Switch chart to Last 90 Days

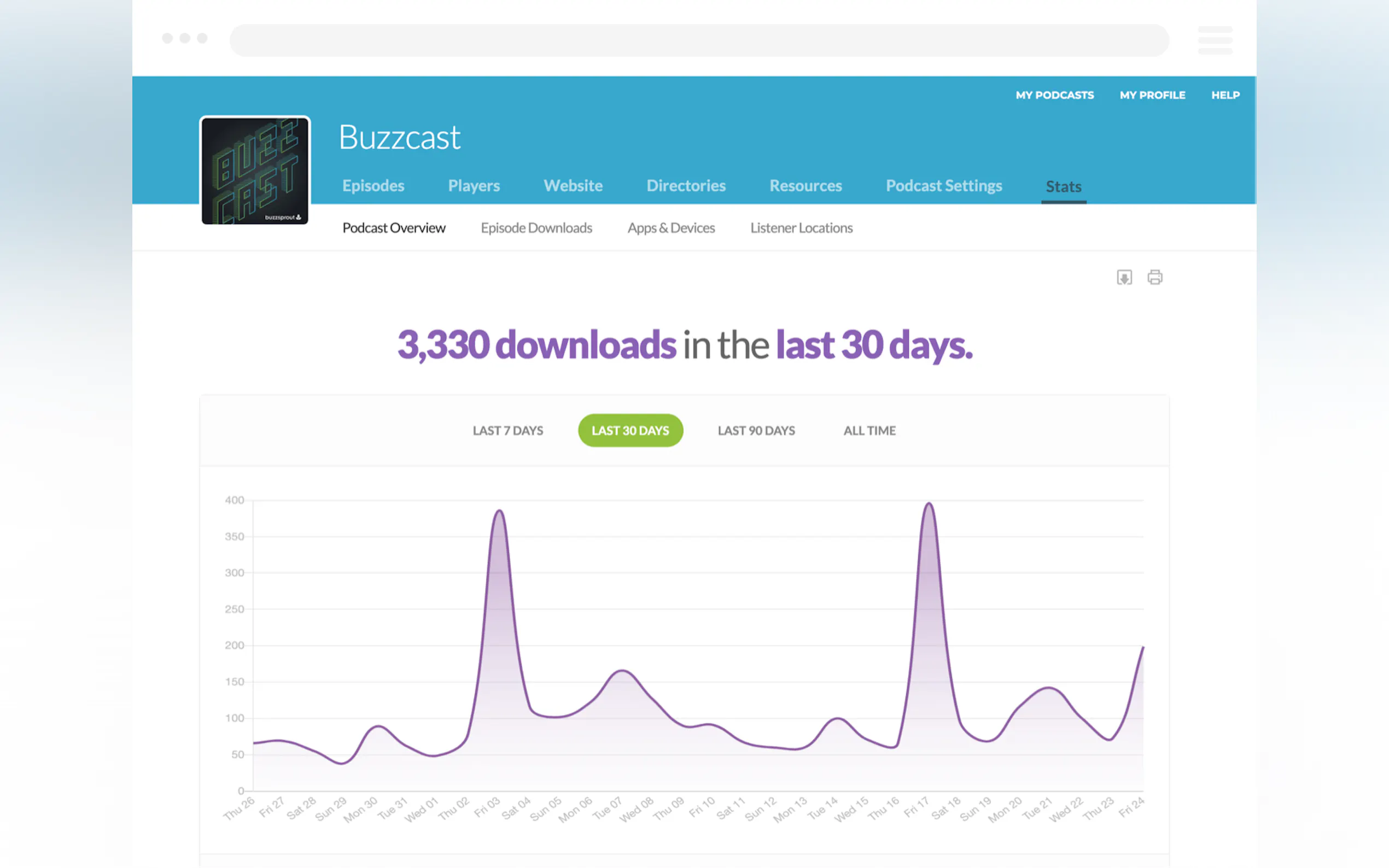(x=756, y=431)
